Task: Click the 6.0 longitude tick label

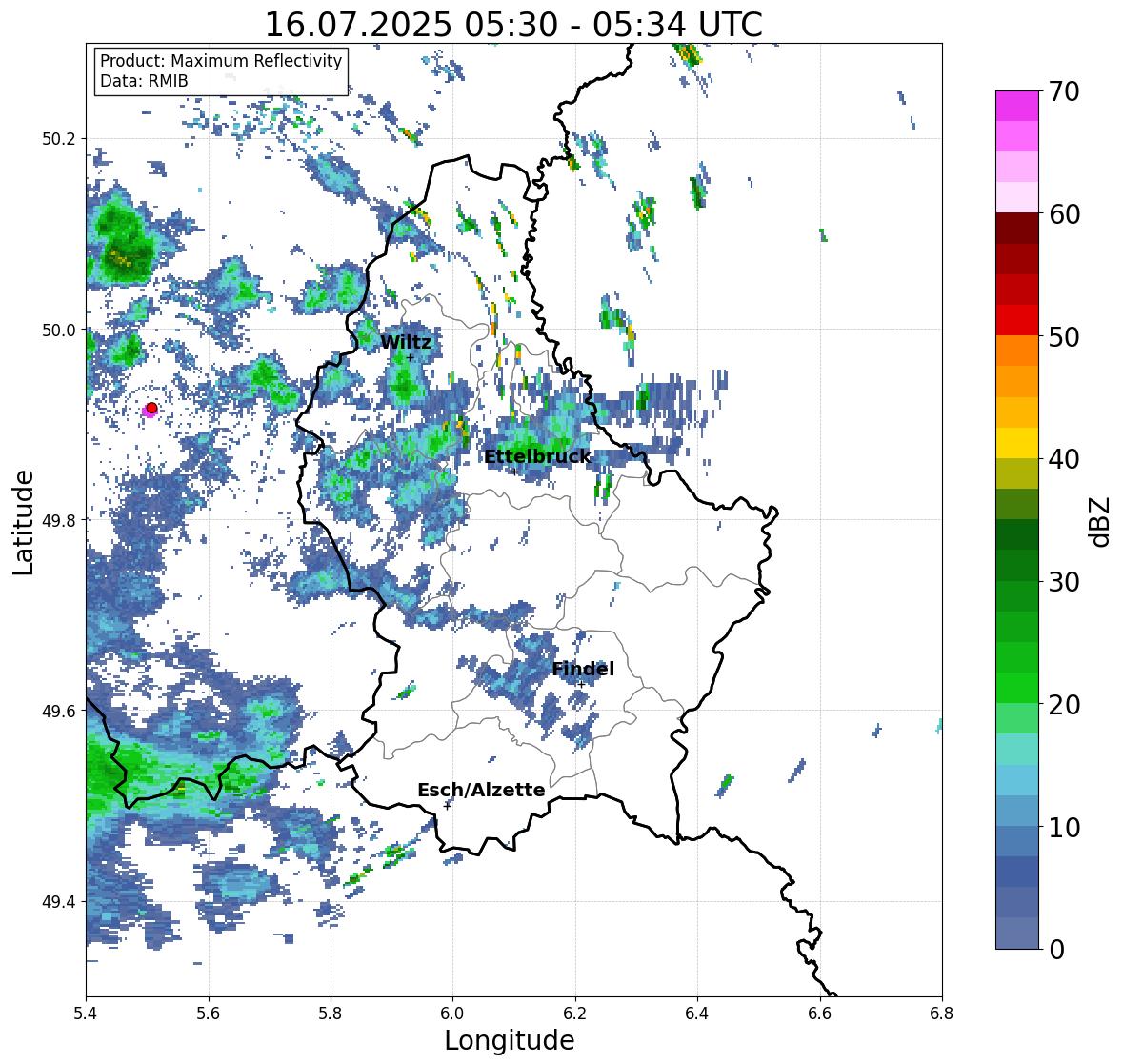Action: tap(452, 1014)
